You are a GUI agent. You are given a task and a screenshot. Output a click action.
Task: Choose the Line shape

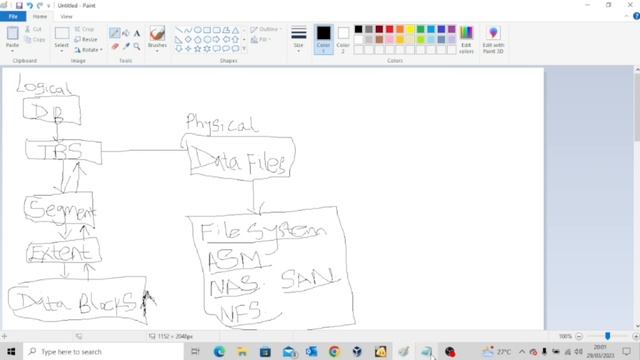click(179, 30)
